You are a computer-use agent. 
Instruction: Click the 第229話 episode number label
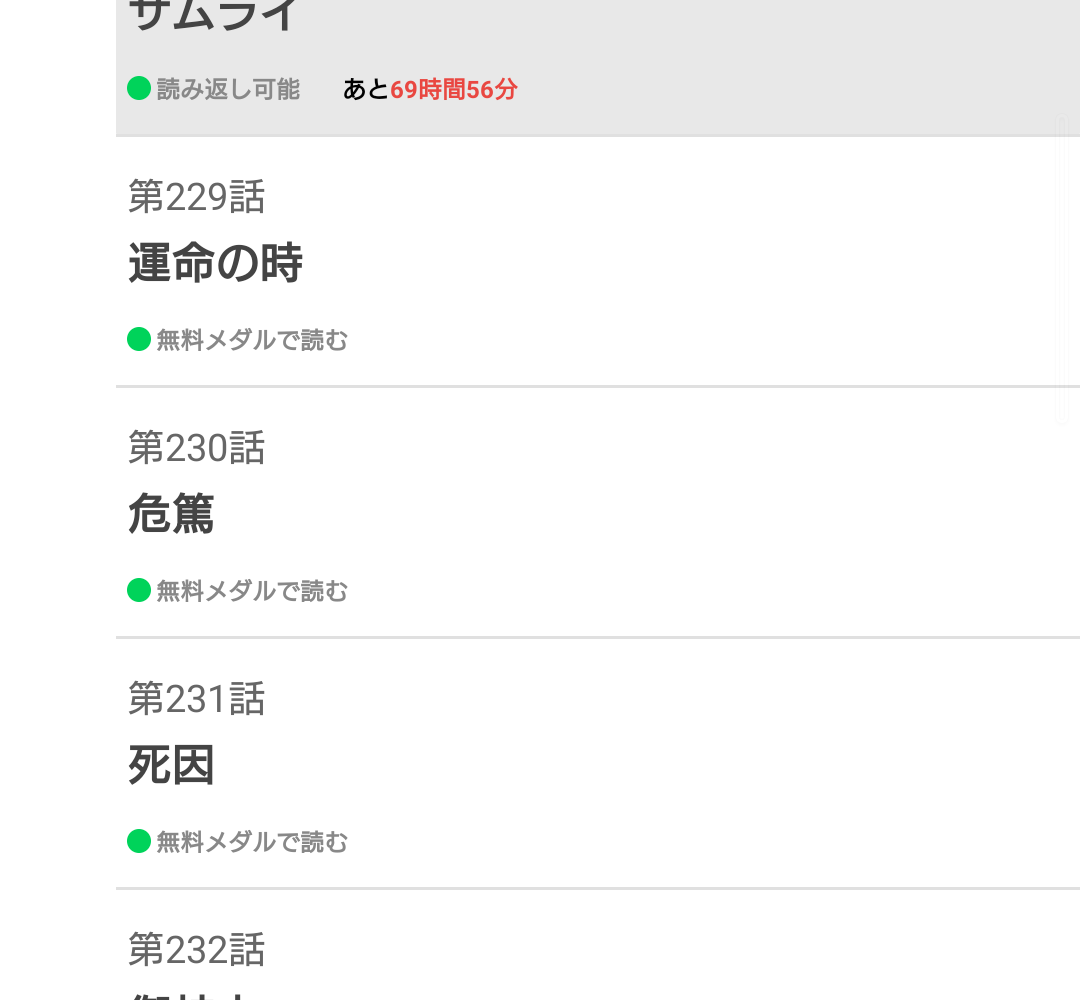(x=196, y=196)
